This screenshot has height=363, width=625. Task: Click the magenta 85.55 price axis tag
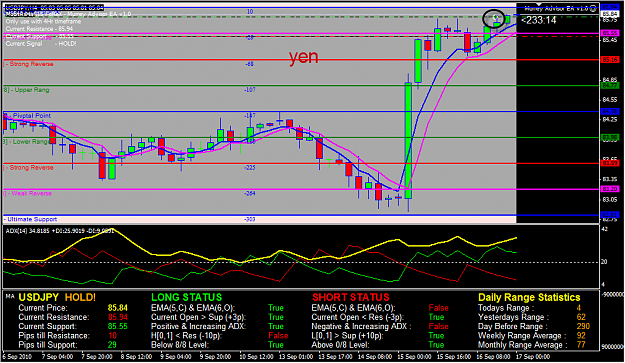pyautogui.click(x=610, y=33)
